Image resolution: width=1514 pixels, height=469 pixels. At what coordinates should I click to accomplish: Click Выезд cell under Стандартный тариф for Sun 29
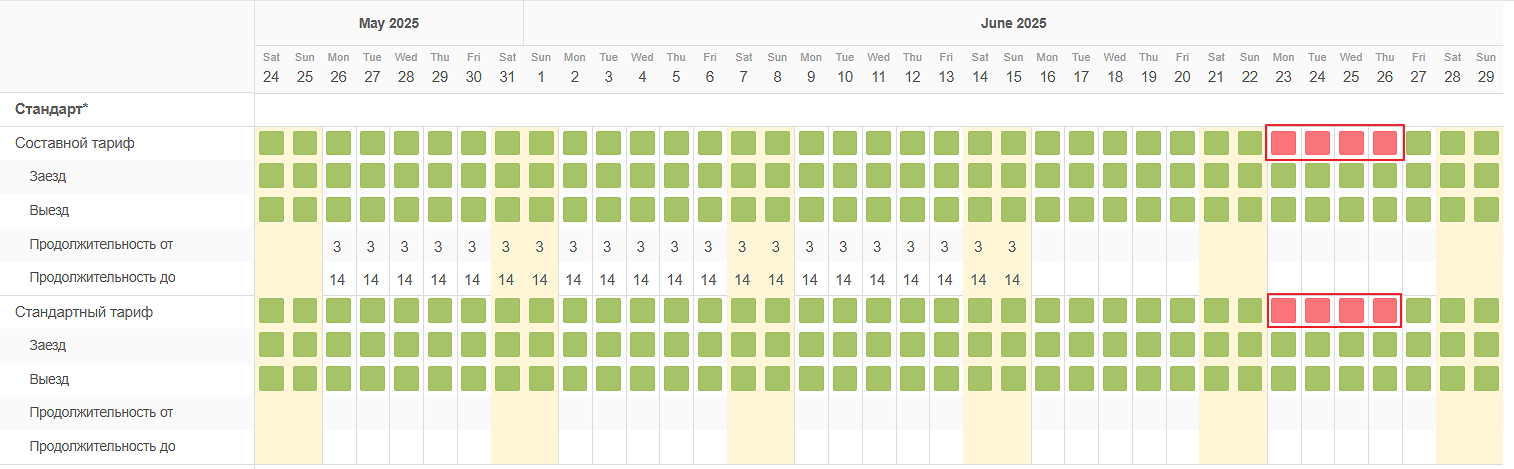1486,379
